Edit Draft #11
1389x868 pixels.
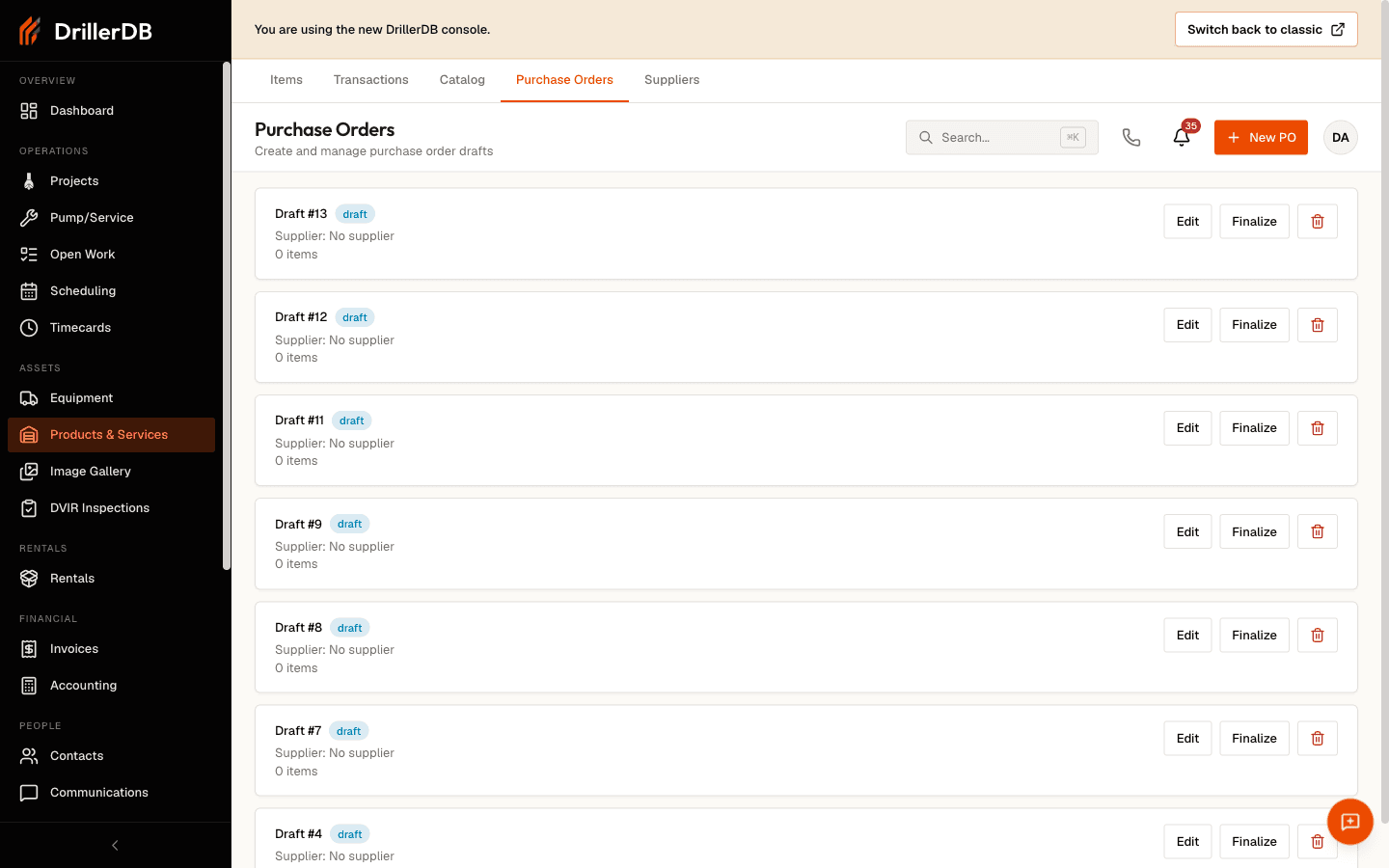[x=1187, y=428]
